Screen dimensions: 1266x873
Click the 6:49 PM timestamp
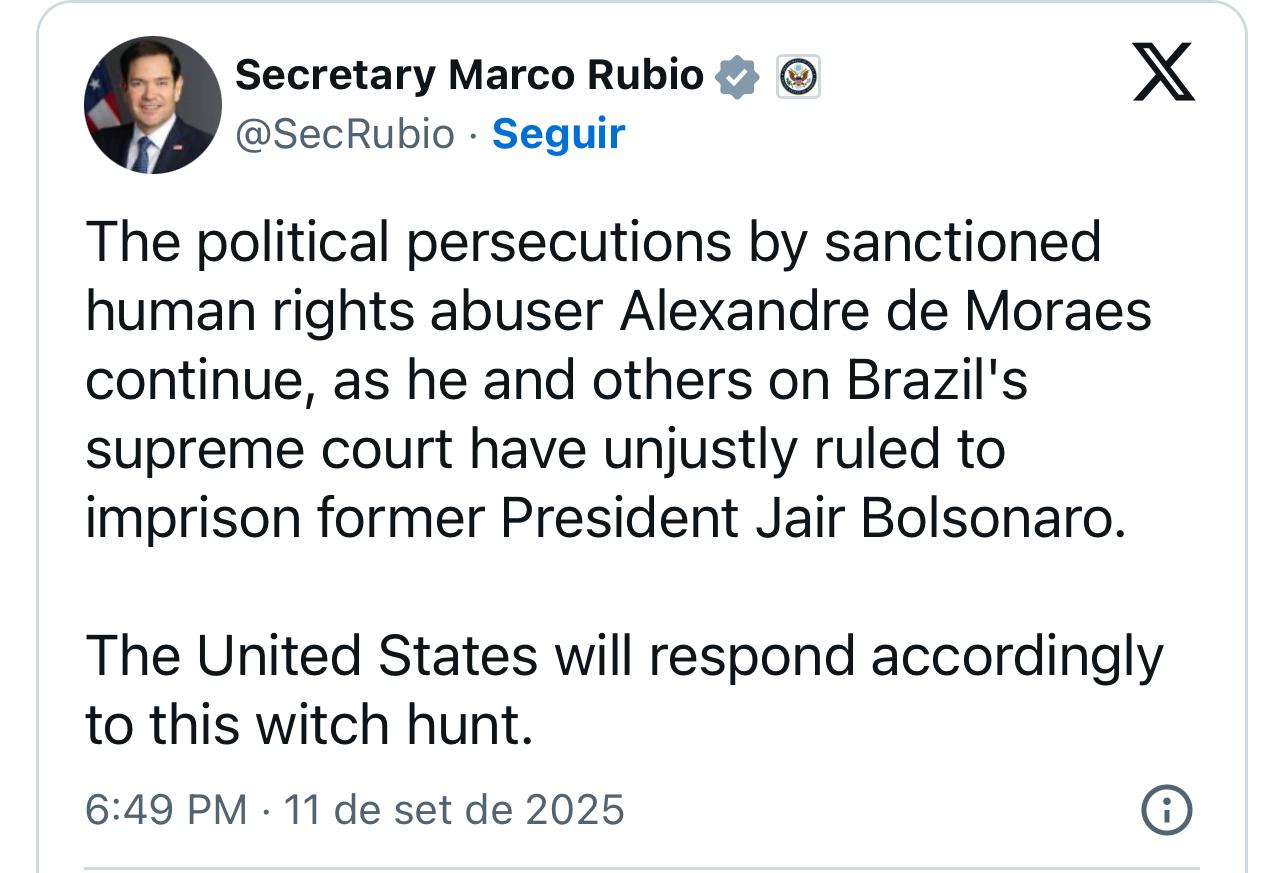[165, 809]
